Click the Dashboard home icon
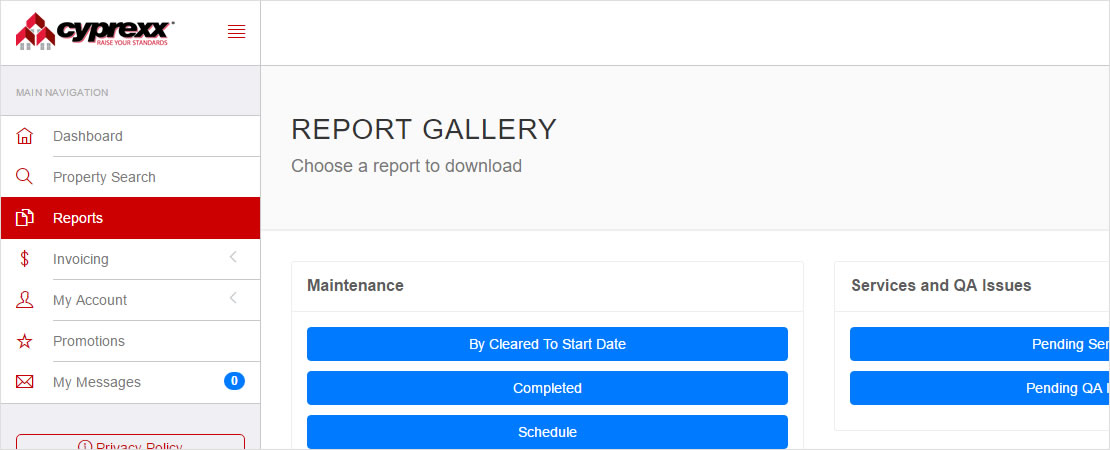The width and height of the screenshot is (1110, 450). coord(25,136)
